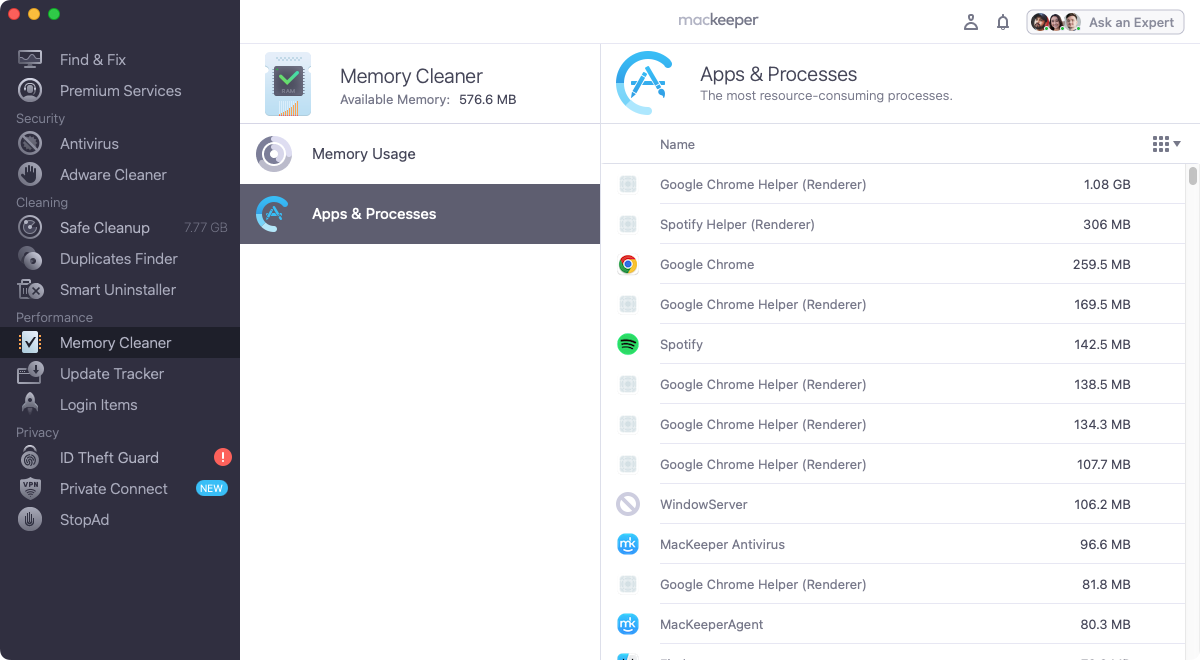Select the Spotify process name
The height and width of the screenshot is (660, 1200).
pos(681,344)
